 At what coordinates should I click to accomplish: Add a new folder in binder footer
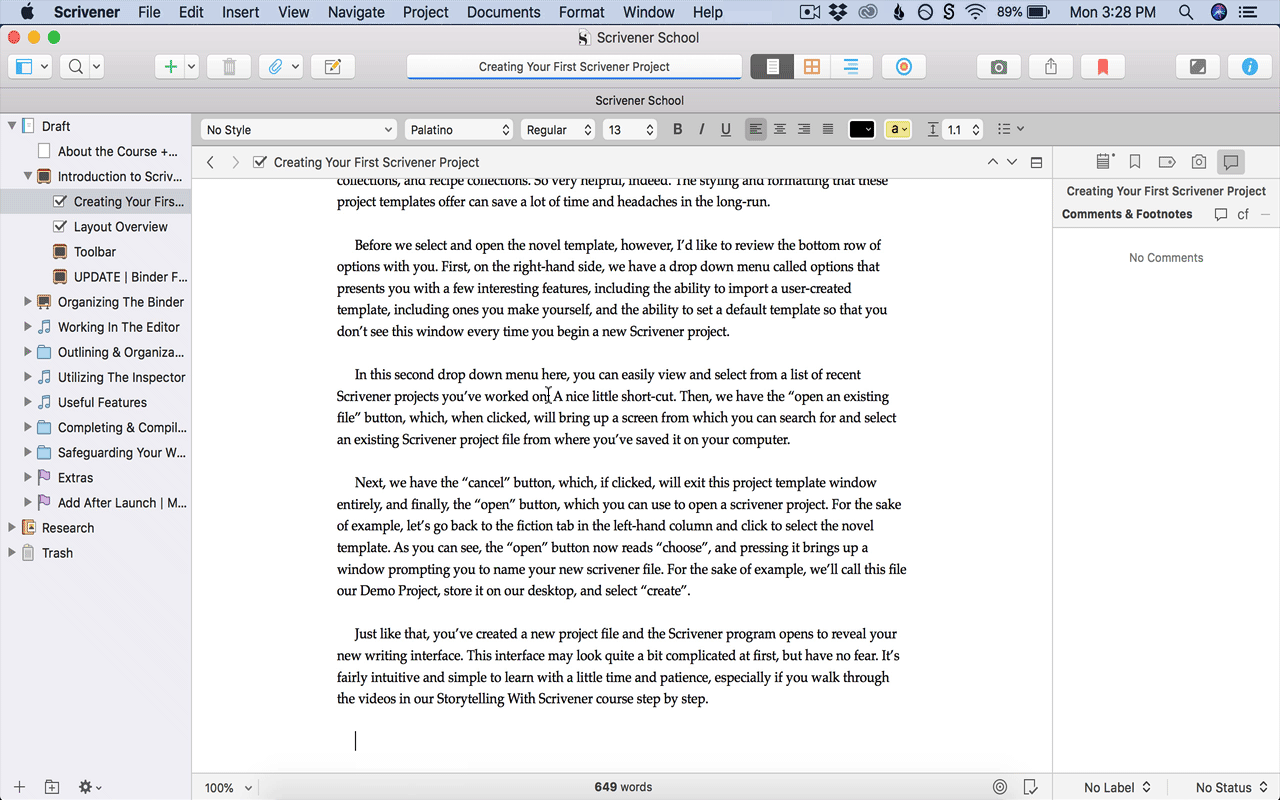pyautogui.click(x=52, y=787)
